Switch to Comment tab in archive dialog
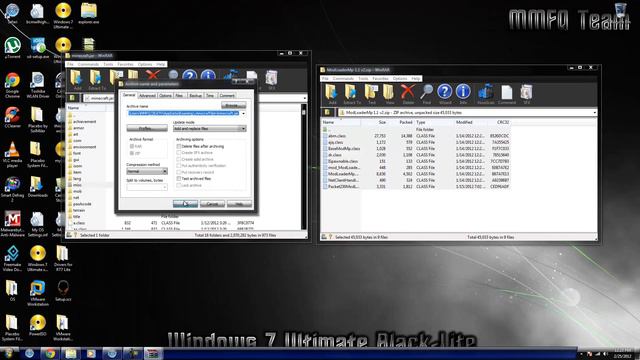This screenshot has width=640, height=360. [227, 96]
